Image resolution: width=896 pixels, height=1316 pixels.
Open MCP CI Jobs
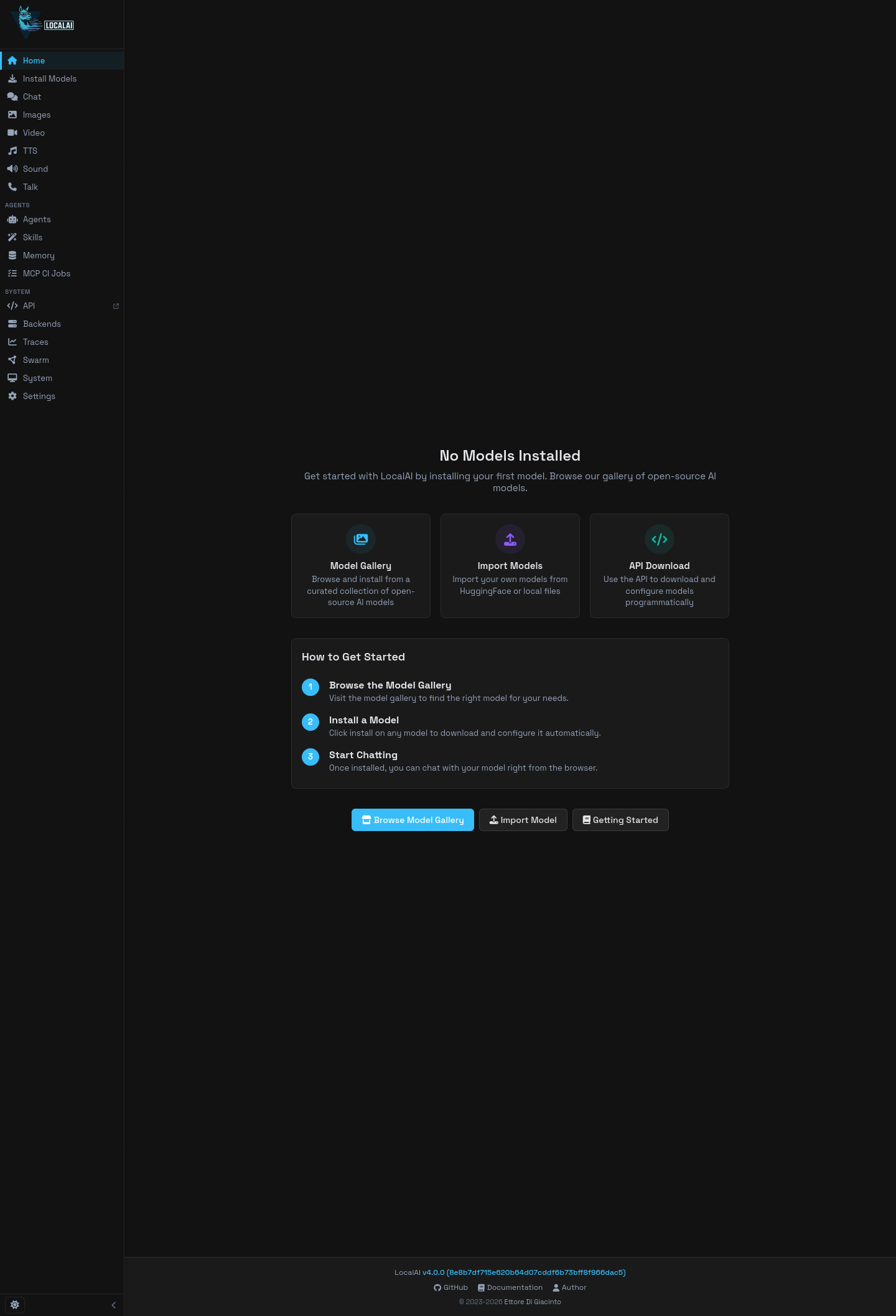point(62,273)
